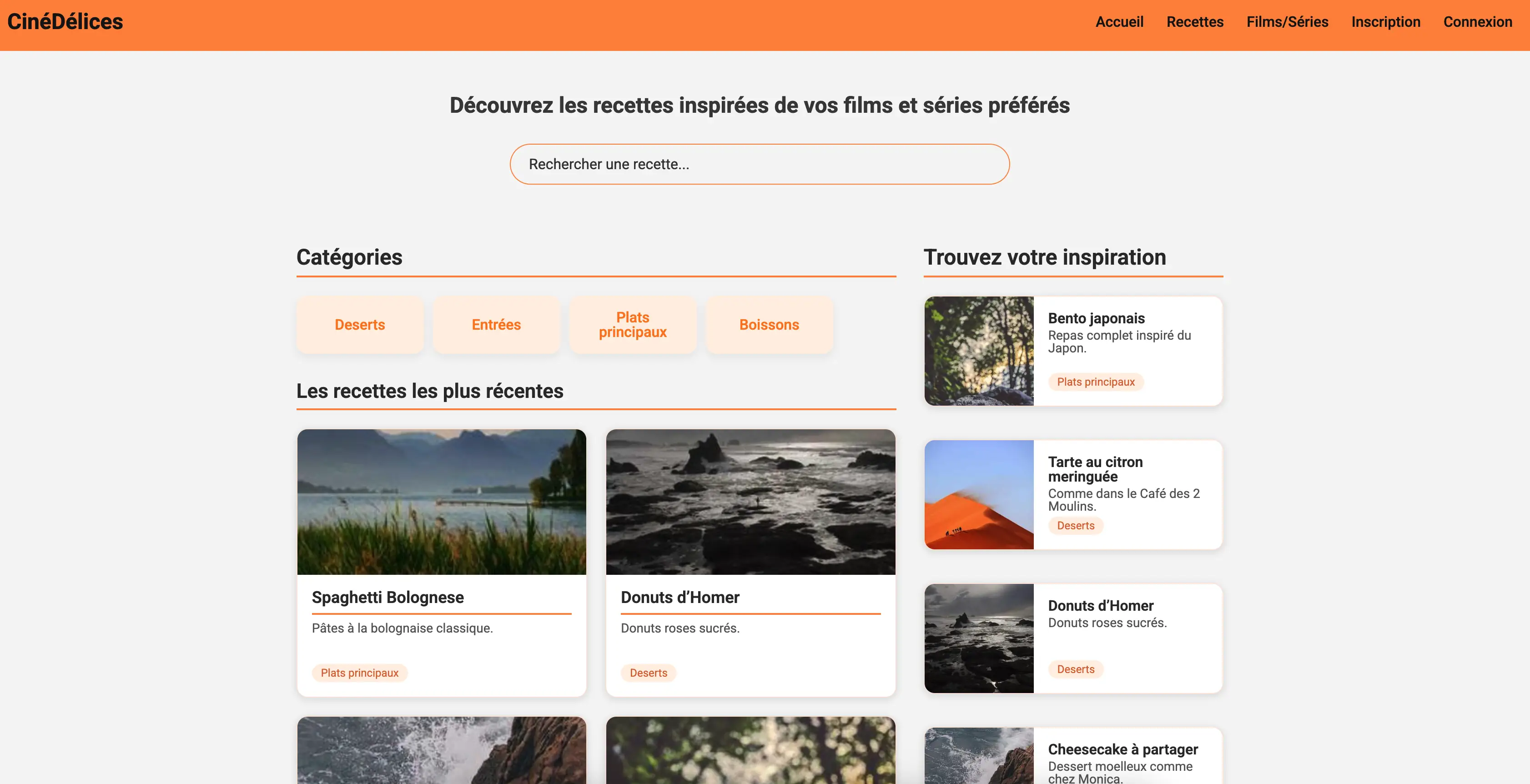This screenshot has height=784, width=1530.
Task: Open the Films/Séries navigation item
Action: pyautogui.click(x=1287, y=22)
